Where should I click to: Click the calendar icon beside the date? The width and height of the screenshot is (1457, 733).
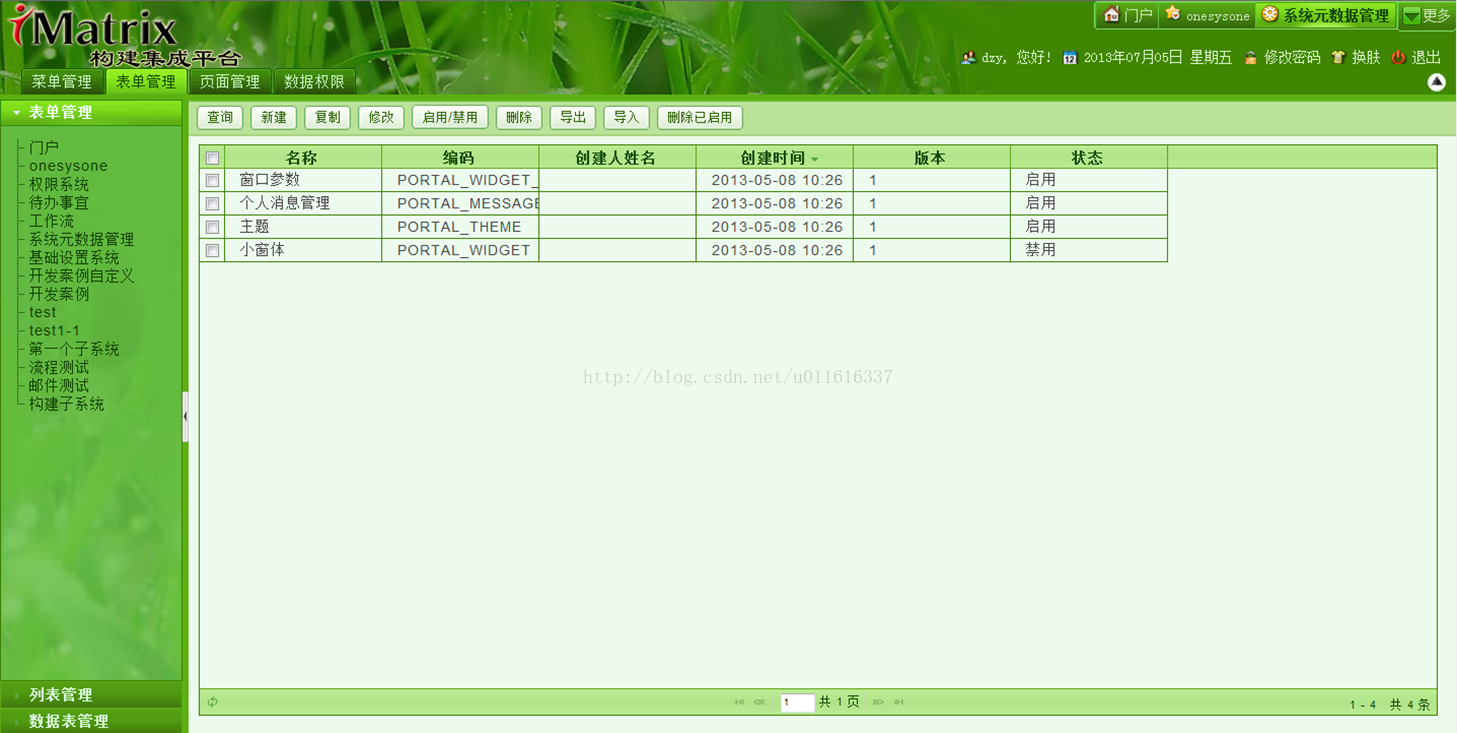pyautogui.click(x=1069, y=58)
